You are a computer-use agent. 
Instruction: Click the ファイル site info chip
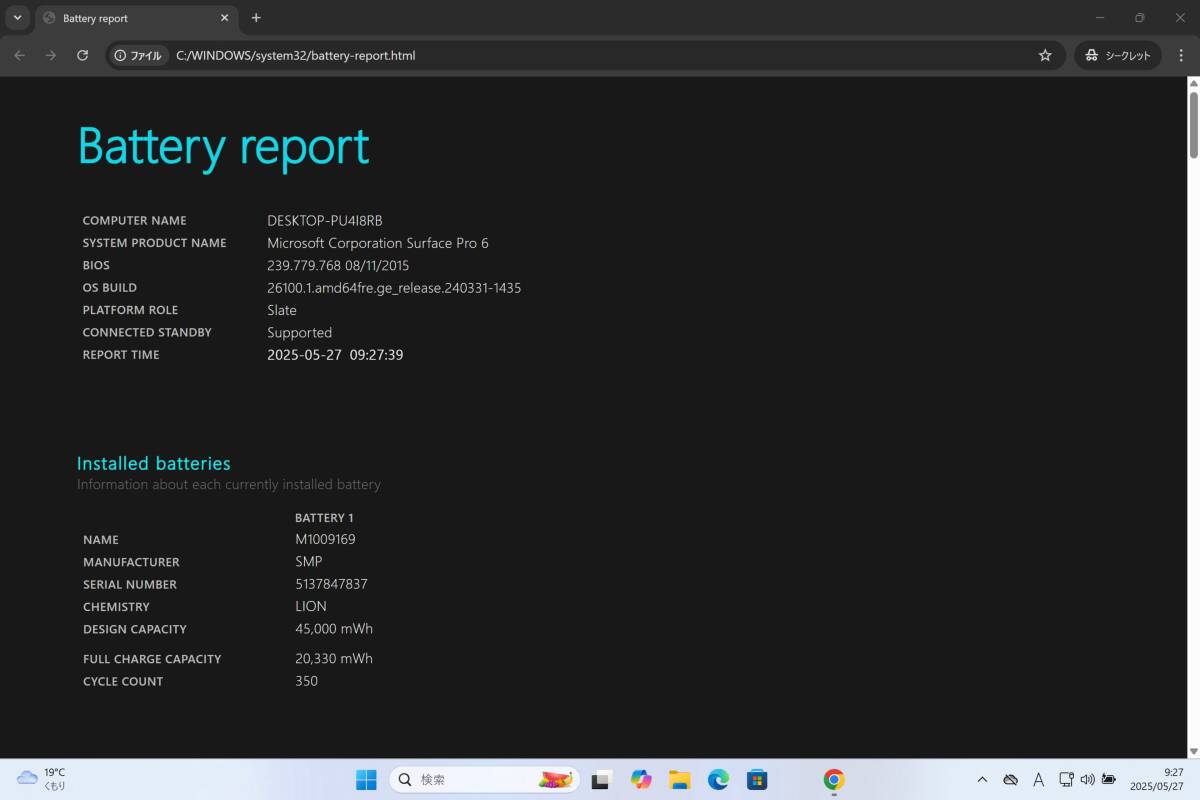coord(138,55)
